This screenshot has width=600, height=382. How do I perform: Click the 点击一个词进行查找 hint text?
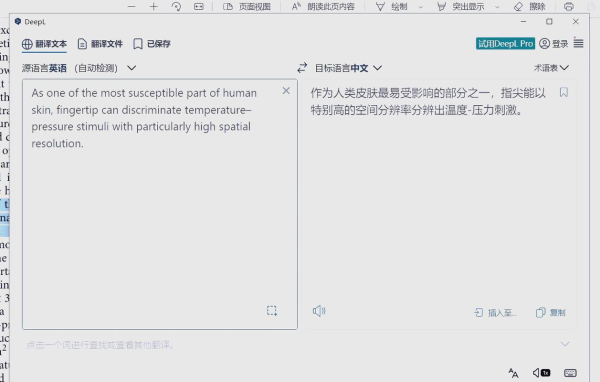pos(101,345)
